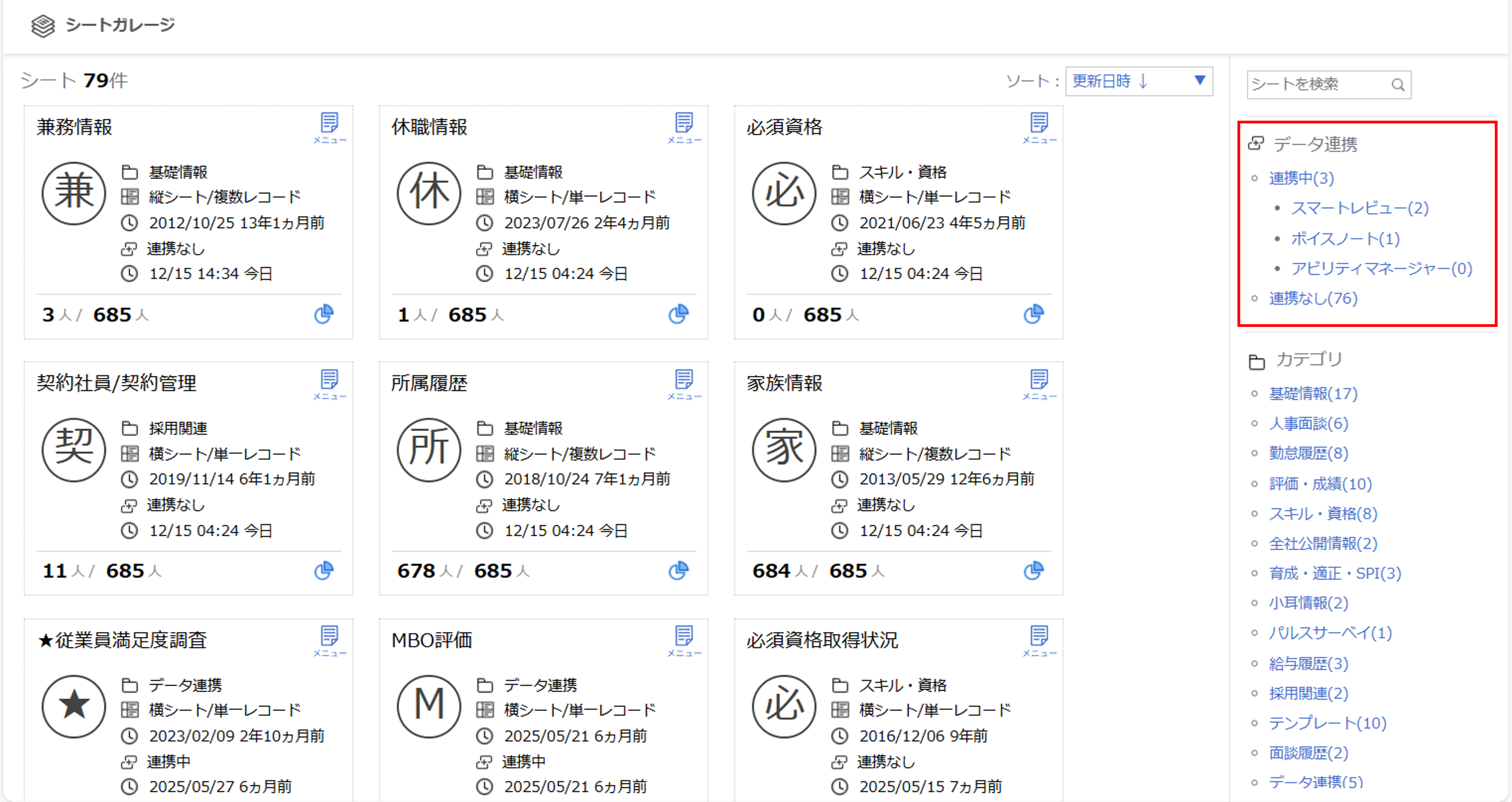Click the 兼 circular thumbnail
The height and width of the screenshot is (802, 1512).
tap(74, 193)
